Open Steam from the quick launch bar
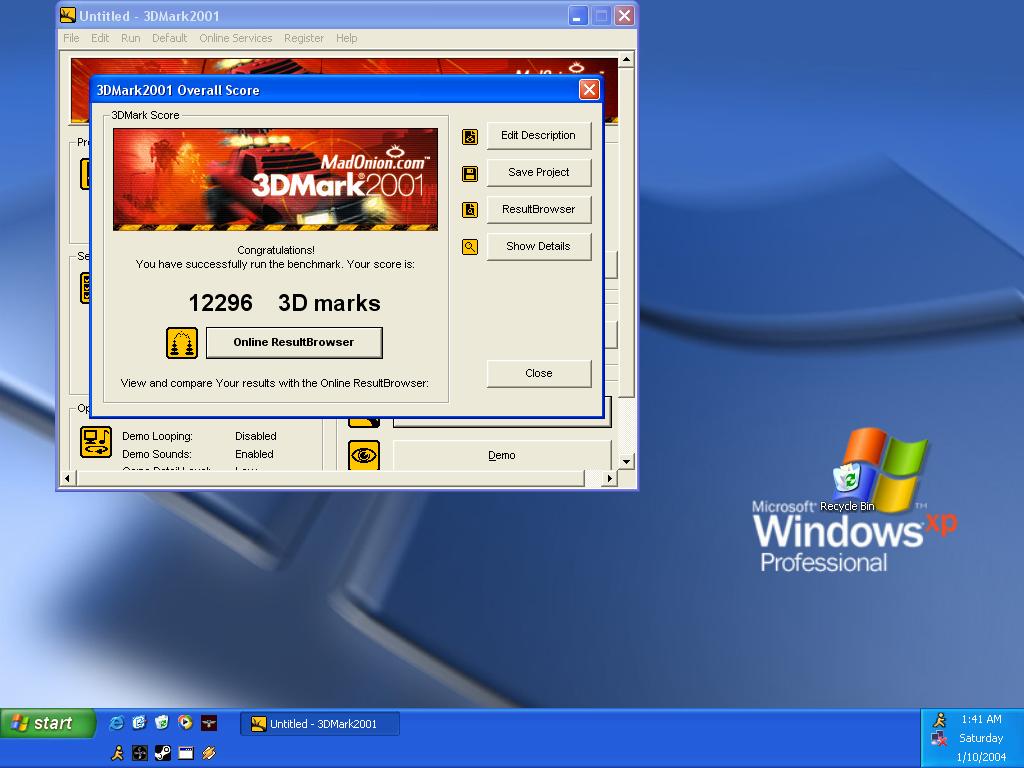This screenshot has width=1024, height=768. (x=162, y=753)
